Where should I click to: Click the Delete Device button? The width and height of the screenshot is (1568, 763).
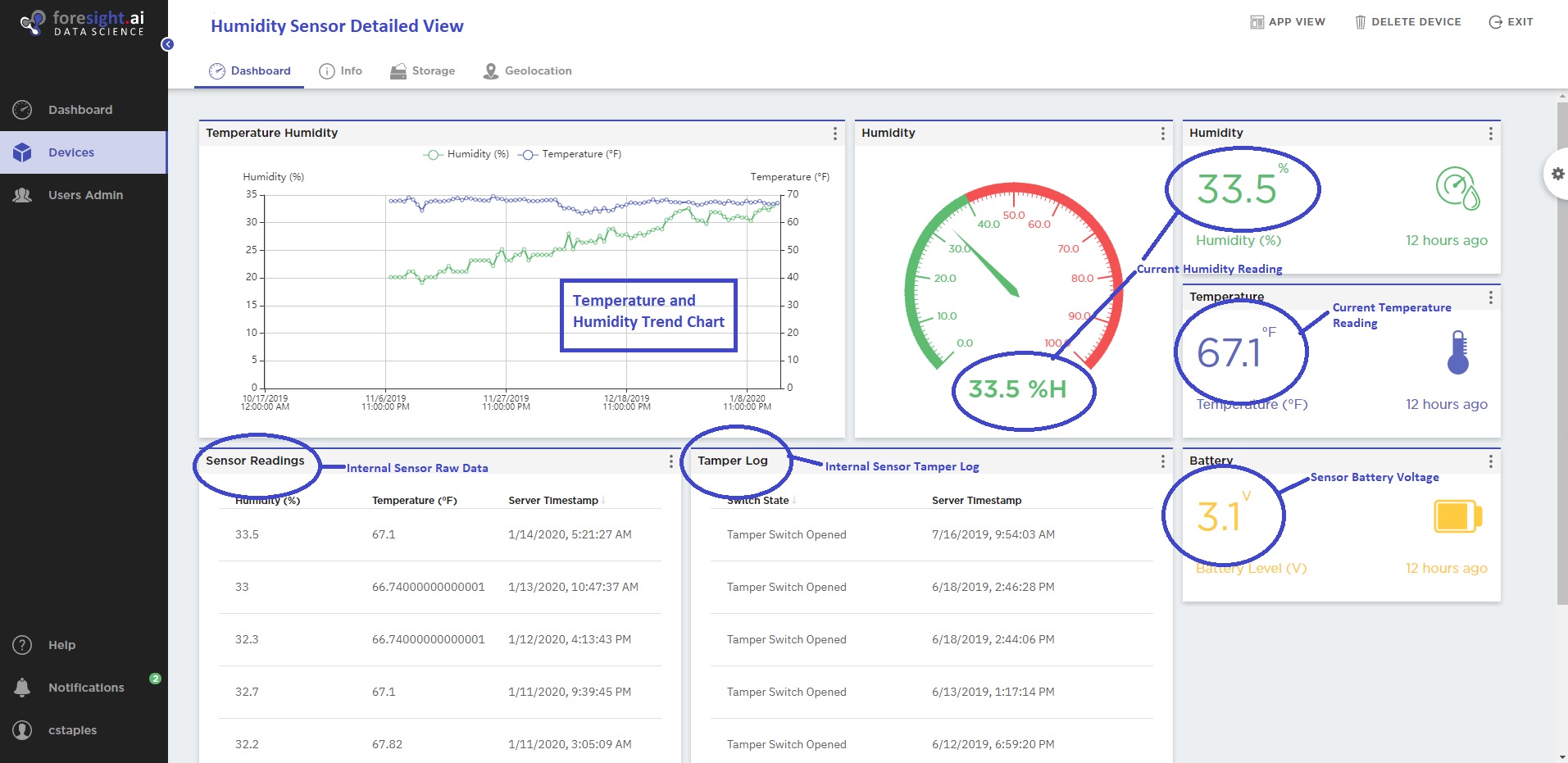pyautogui.click(x=1407, y=22)
